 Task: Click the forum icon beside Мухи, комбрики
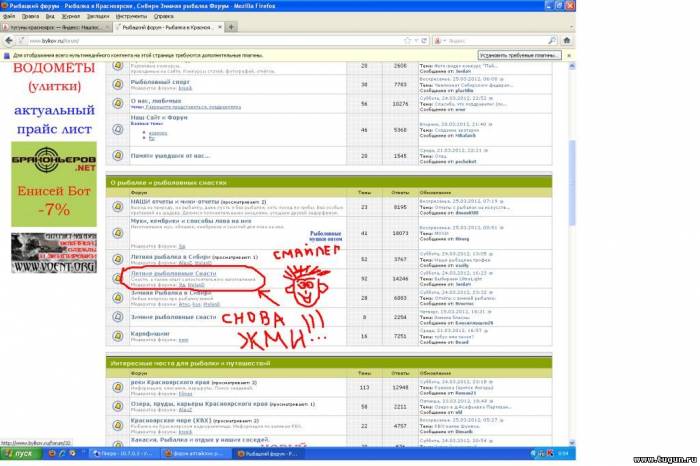pyautogui.click(x=118, y=233)
